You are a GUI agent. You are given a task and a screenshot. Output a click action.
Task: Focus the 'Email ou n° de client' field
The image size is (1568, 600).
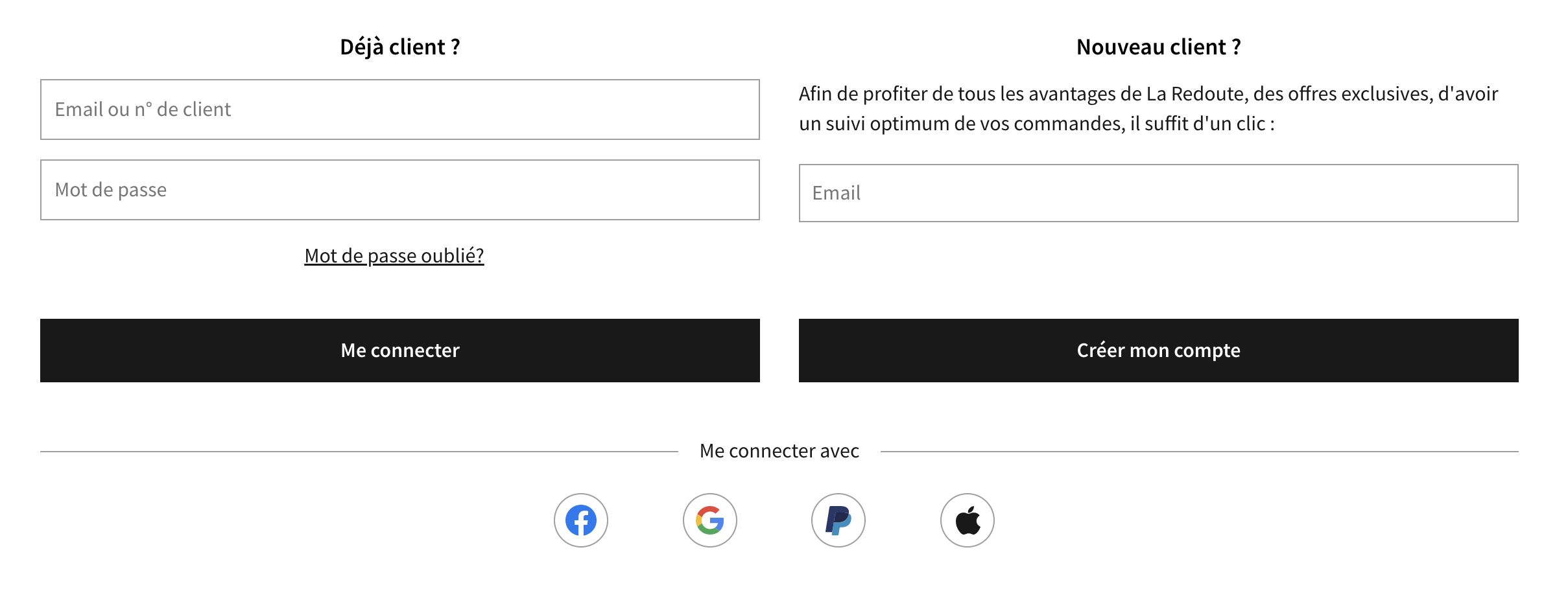click(400, 110)
